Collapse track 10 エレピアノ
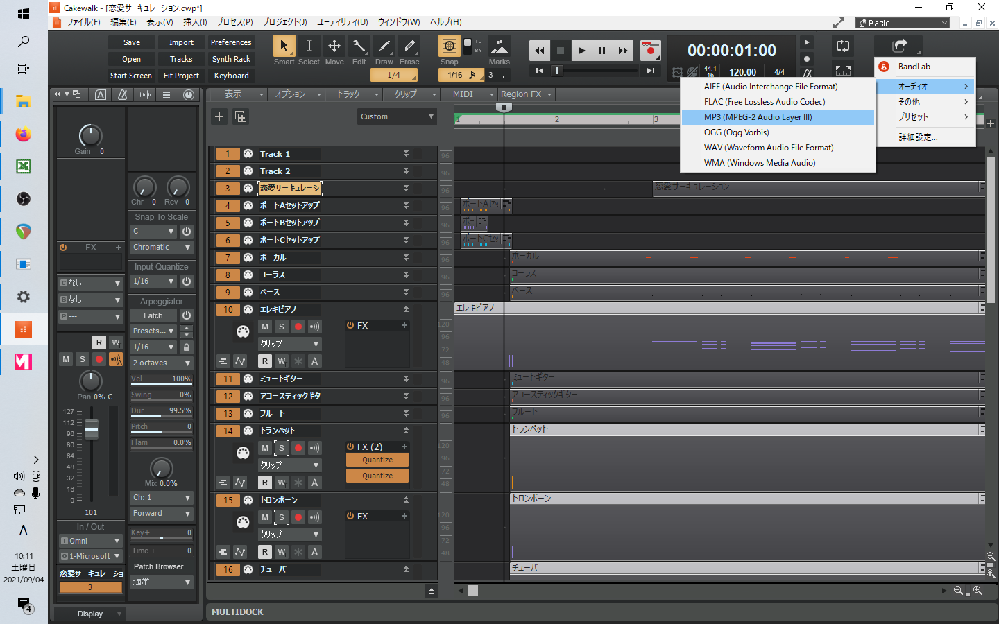This screenshot has height=624, width=999. [406, 309]
